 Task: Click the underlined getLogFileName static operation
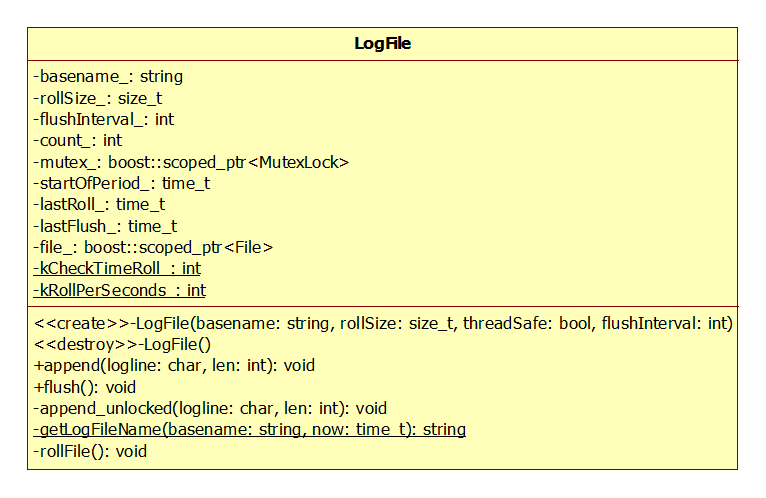[249, 430]
